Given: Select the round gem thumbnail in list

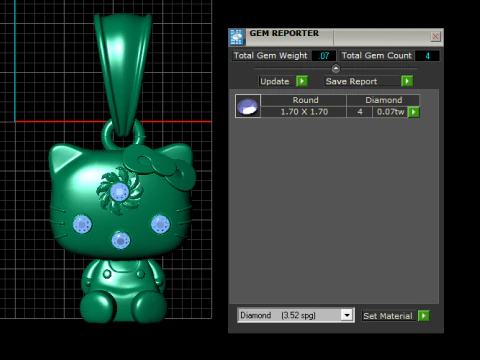Looking at the screenshot, I should [248, 106].
